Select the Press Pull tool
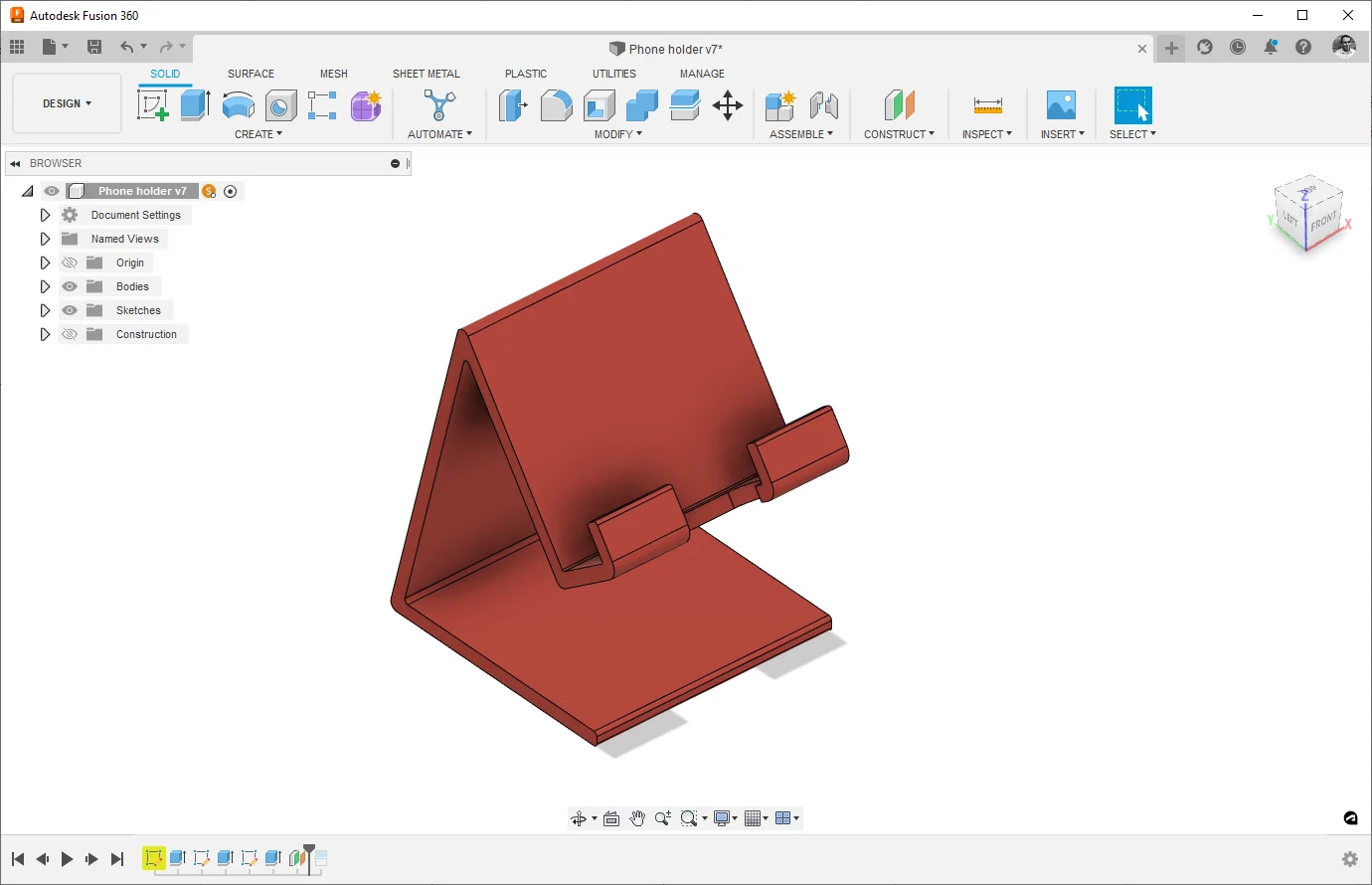This screenshot has width=1372, height=885. point(513,105)
